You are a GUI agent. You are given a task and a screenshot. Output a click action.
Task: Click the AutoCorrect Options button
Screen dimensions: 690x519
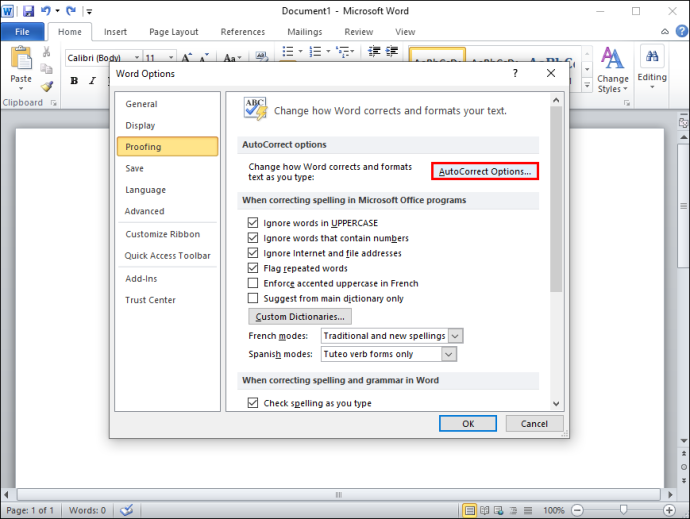click(x=485, y=171)
